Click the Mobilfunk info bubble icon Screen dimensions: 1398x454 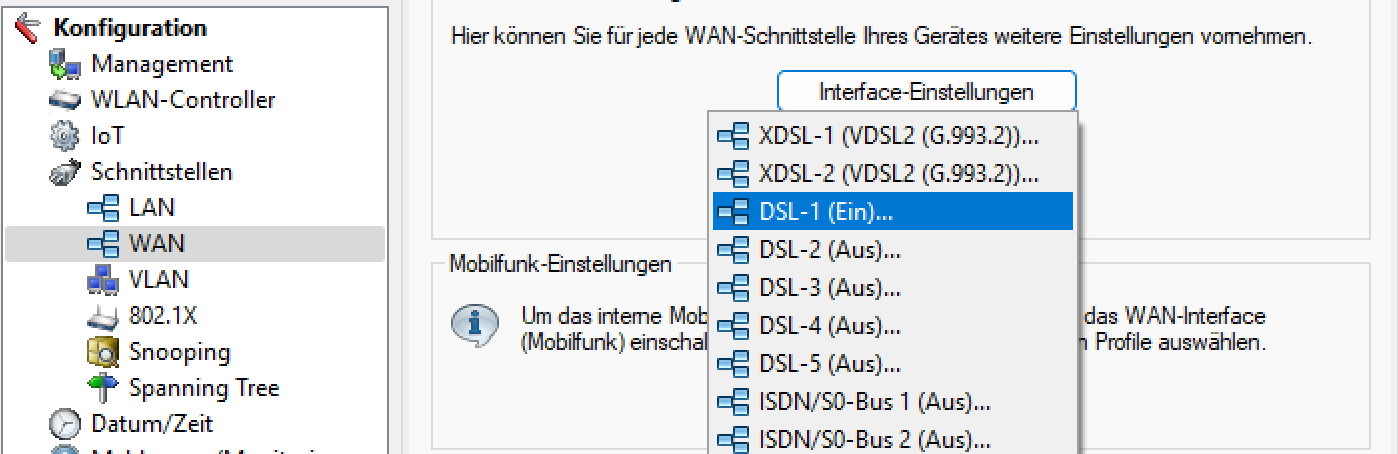468,325
